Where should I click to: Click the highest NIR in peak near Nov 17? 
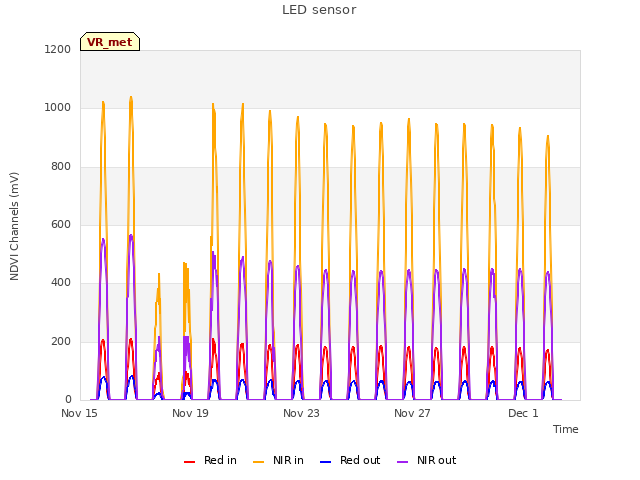click(131, 98)
